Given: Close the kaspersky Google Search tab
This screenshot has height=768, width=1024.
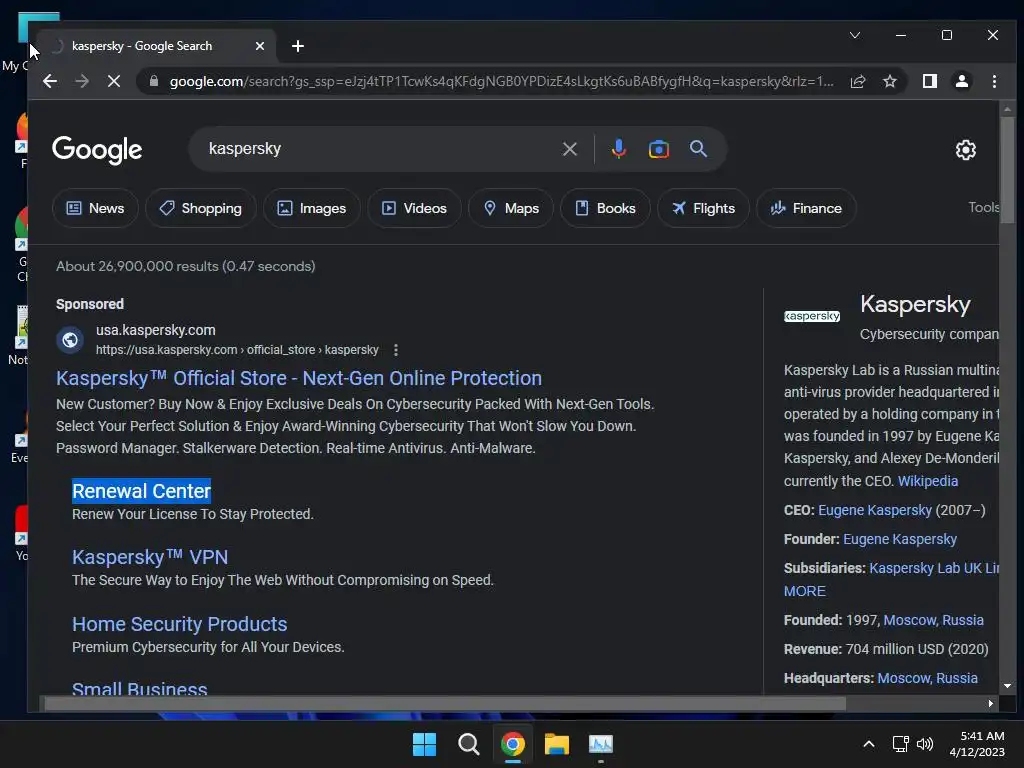Looking at the screenshot, I should tap(260, 46).
